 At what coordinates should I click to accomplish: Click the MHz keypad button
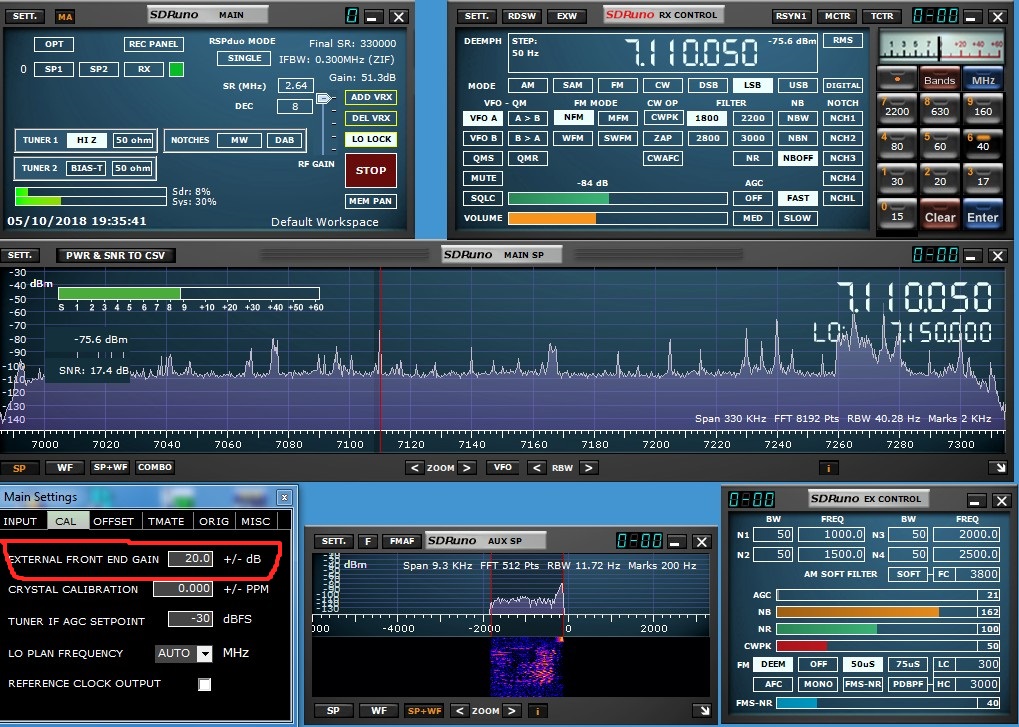[x=983, y=79]
